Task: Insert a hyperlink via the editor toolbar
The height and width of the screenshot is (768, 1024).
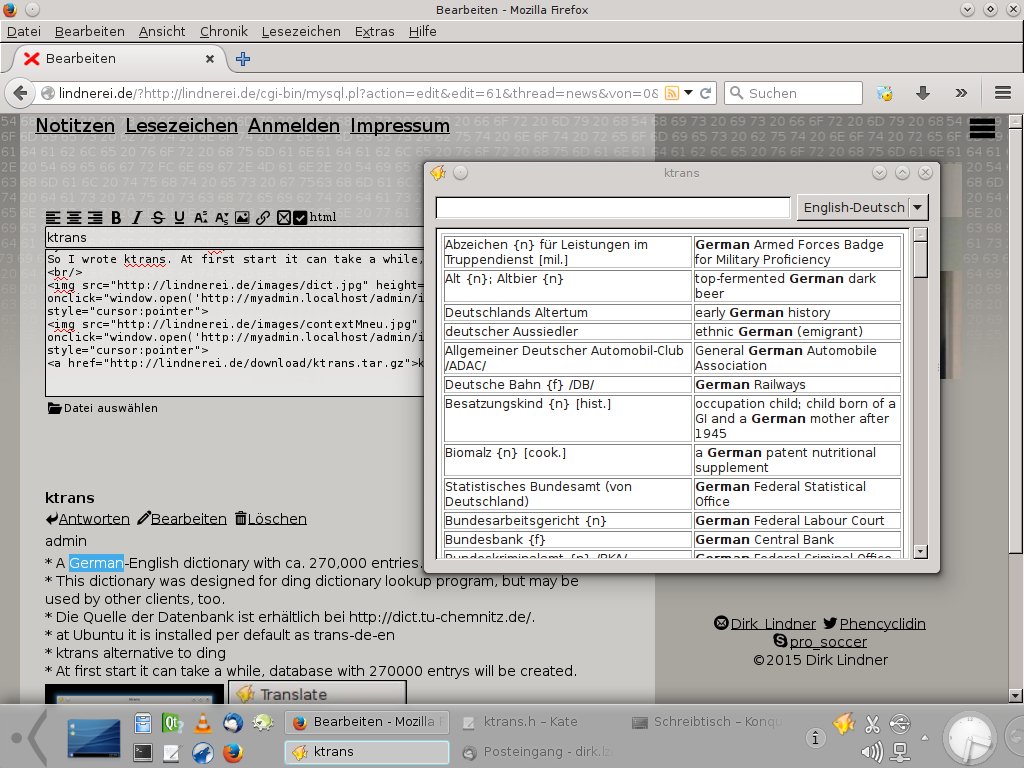Action: coord(263,218)
